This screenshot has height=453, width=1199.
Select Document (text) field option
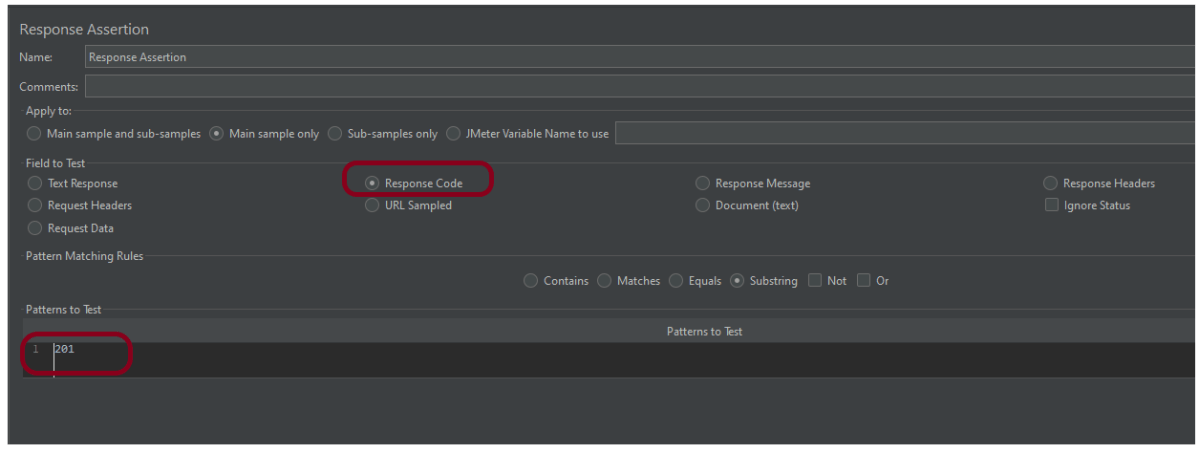tap(703, 206)
